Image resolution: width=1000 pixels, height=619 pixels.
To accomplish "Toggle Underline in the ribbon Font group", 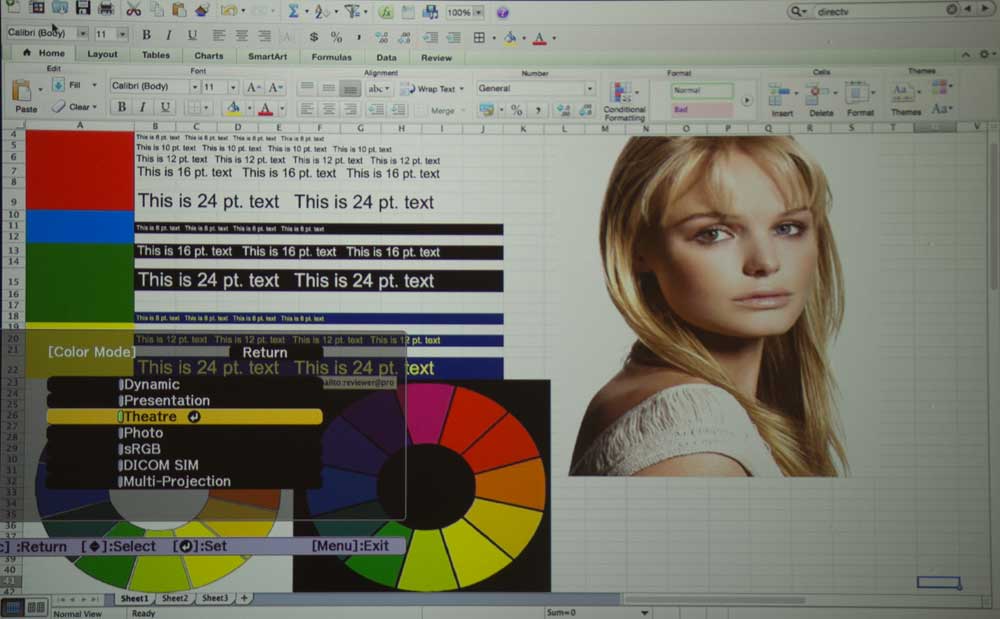I will coord(165,107).
